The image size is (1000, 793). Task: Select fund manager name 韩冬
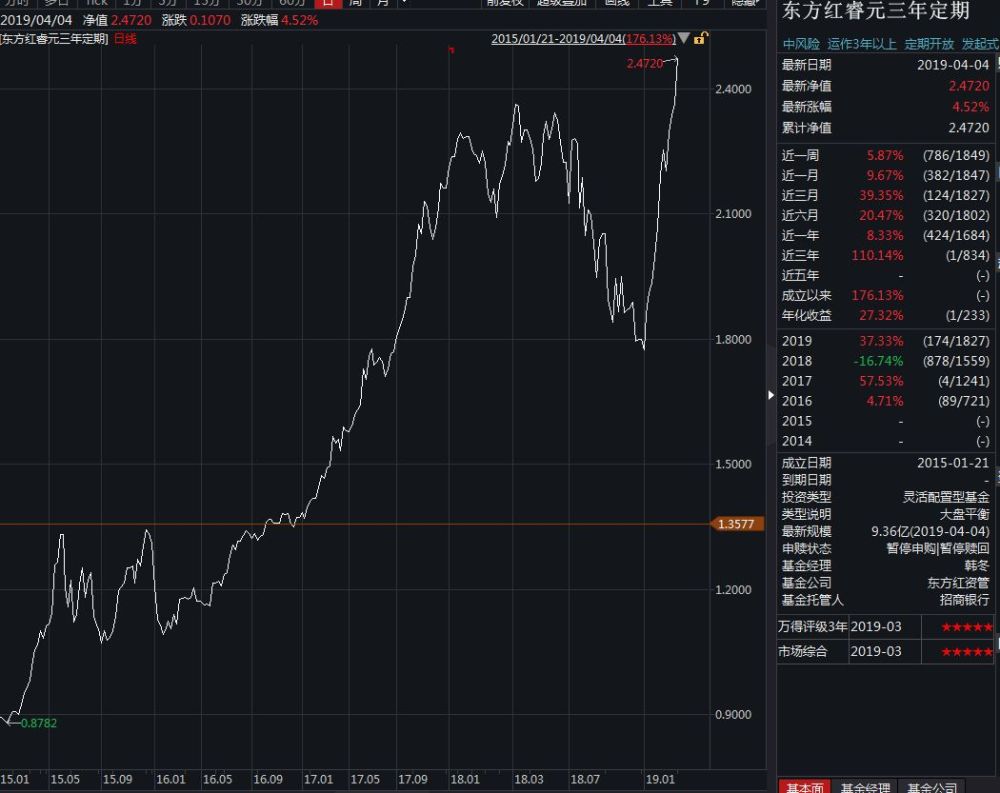pyautogui.click(x=976, y=566)
